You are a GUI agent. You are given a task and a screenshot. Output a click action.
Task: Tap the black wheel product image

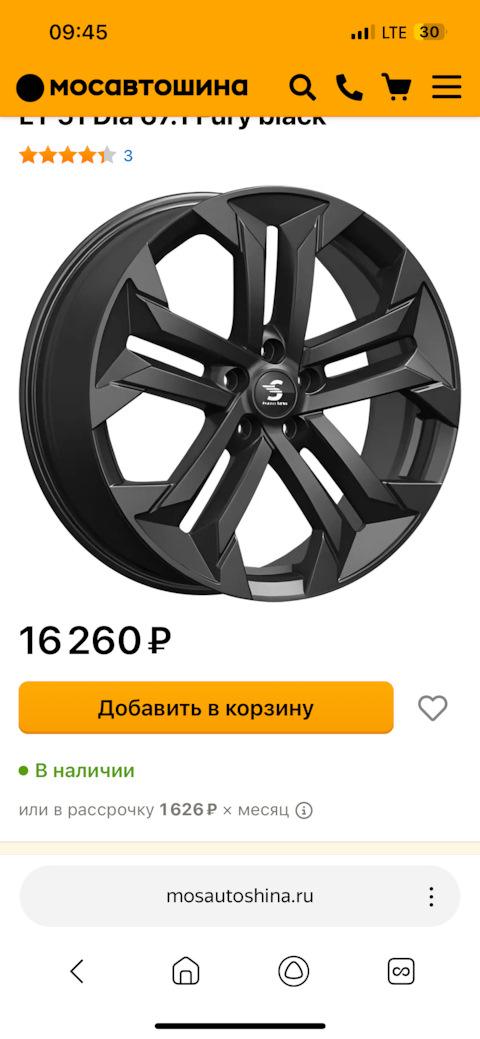click(x=239, y=395)
